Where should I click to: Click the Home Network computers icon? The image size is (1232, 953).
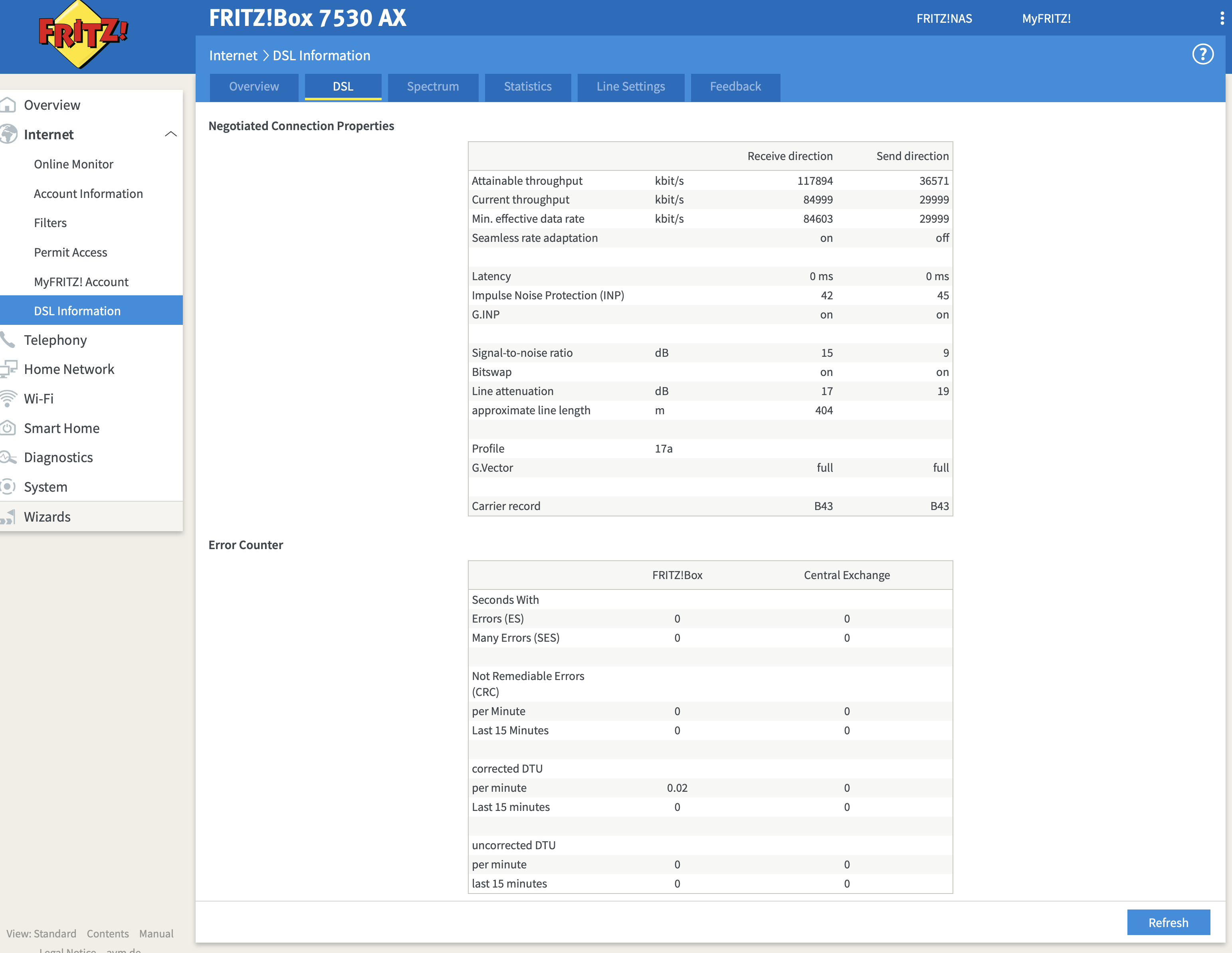tap(8, 370)
